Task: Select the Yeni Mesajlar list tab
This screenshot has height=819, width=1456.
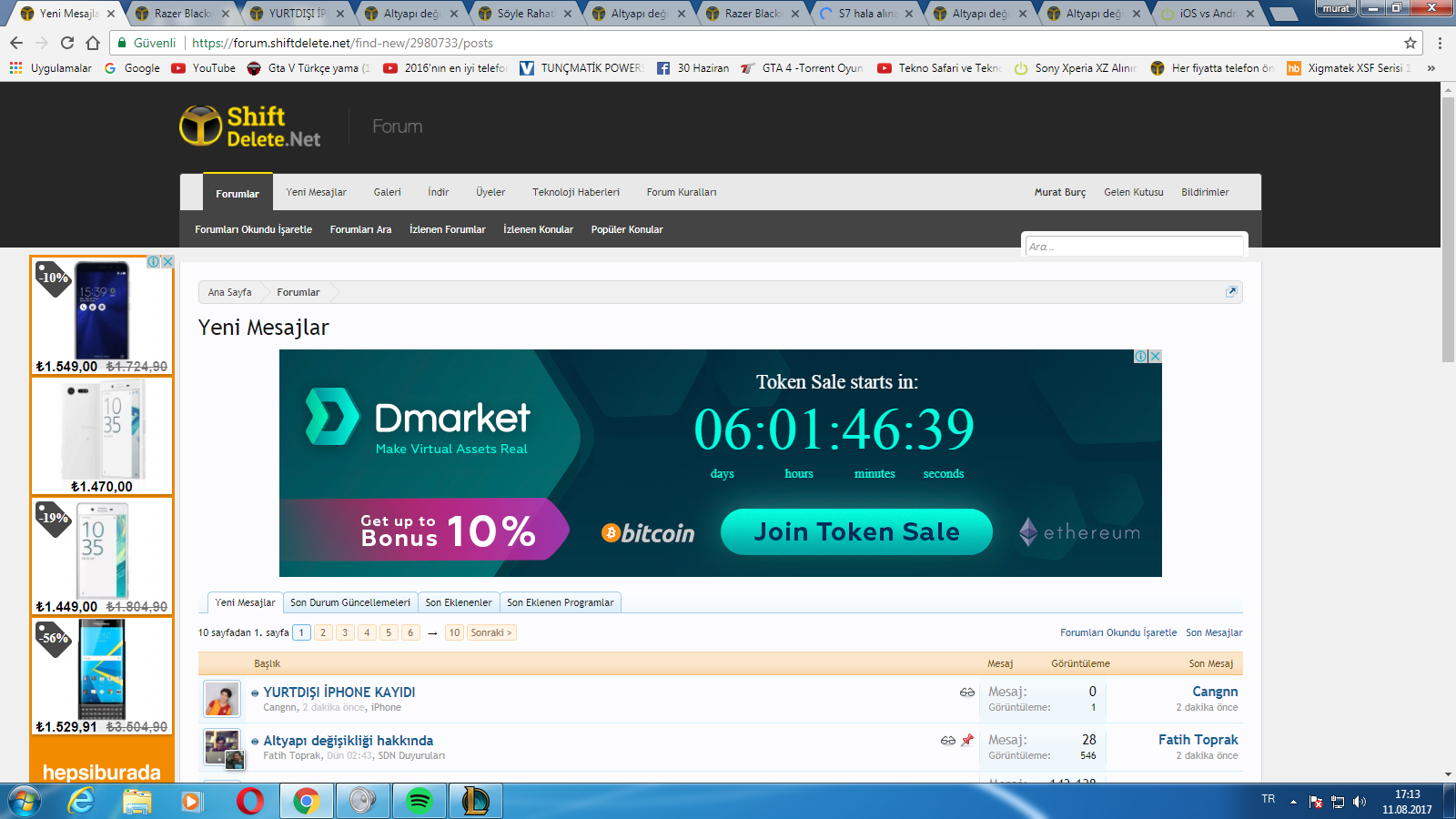Action: click(x=245, y=602)
